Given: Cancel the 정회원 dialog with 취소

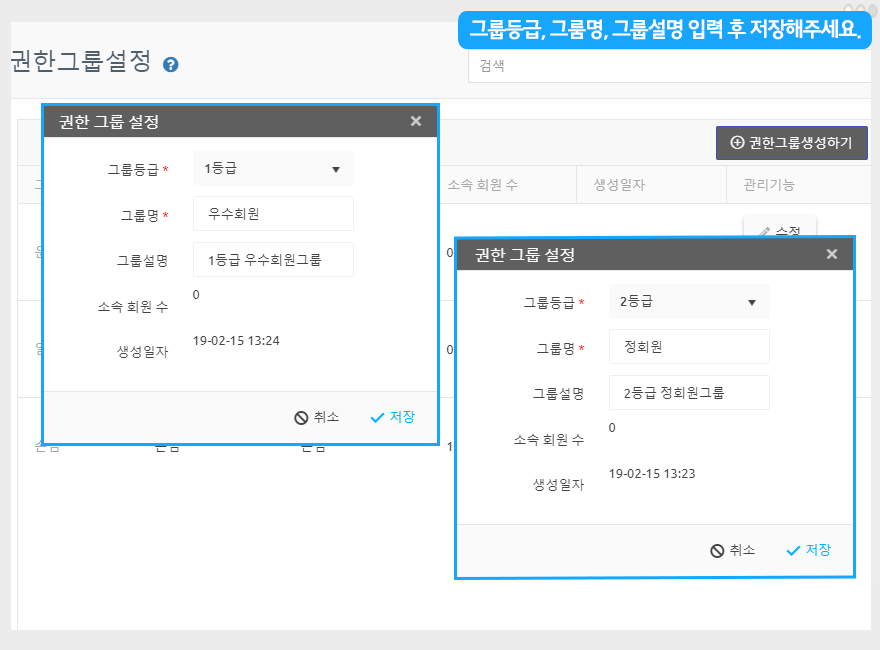Looking at the screenshot, I should 732,550.
